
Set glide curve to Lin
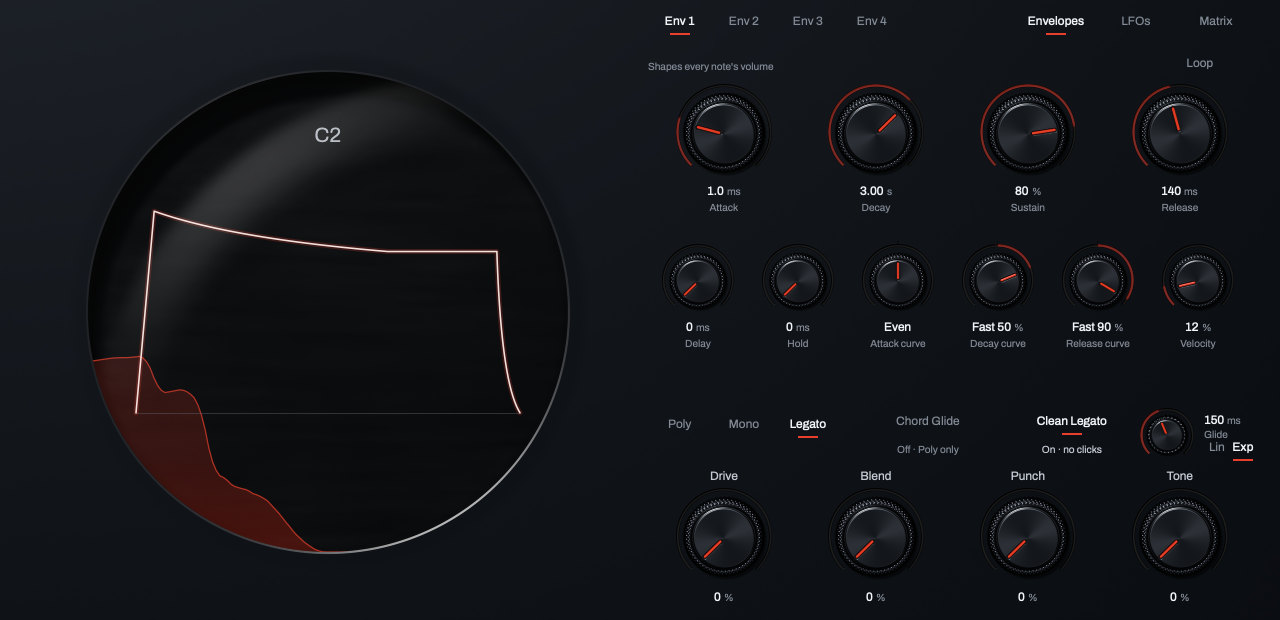[1217, 447]
